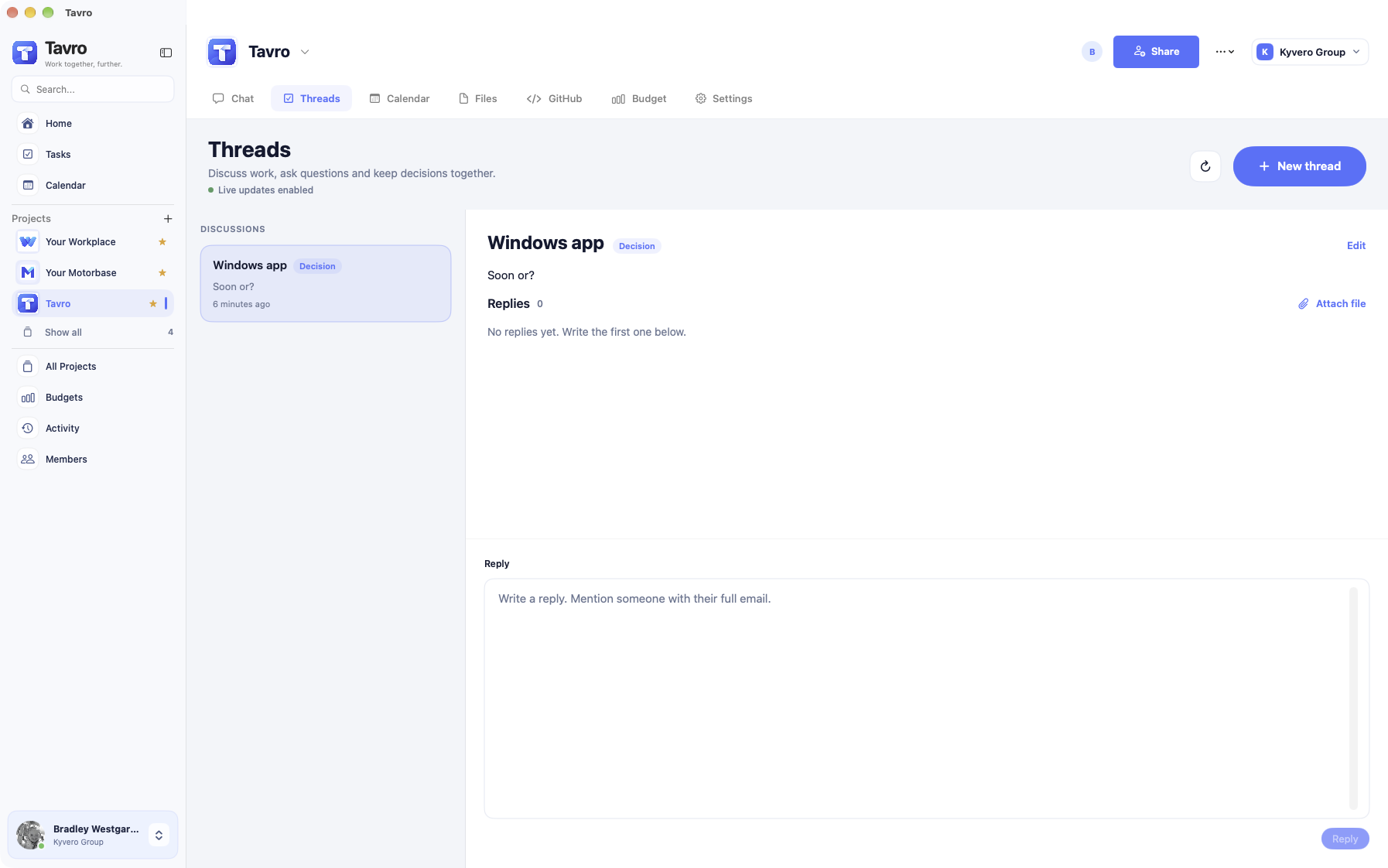
Task: Select the Threads tab
Action: [312, 99]
